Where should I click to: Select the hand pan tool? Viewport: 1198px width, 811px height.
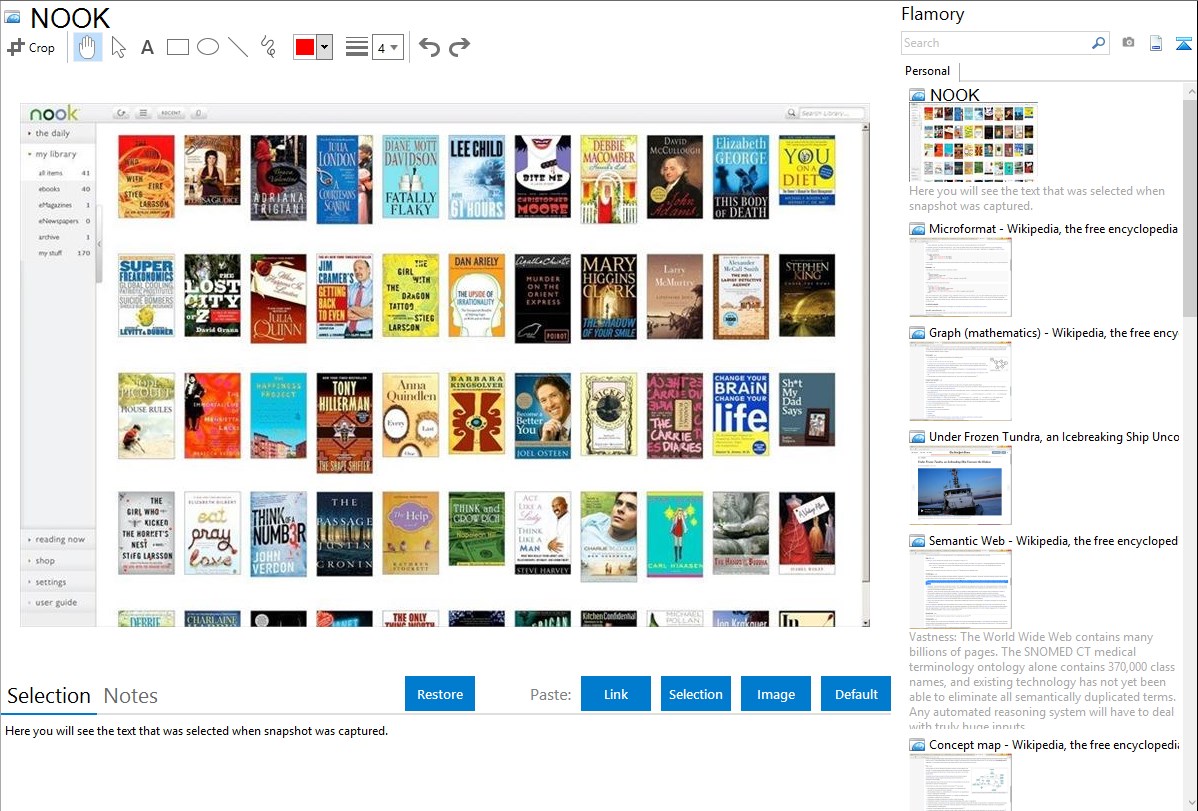pos(87,47)
